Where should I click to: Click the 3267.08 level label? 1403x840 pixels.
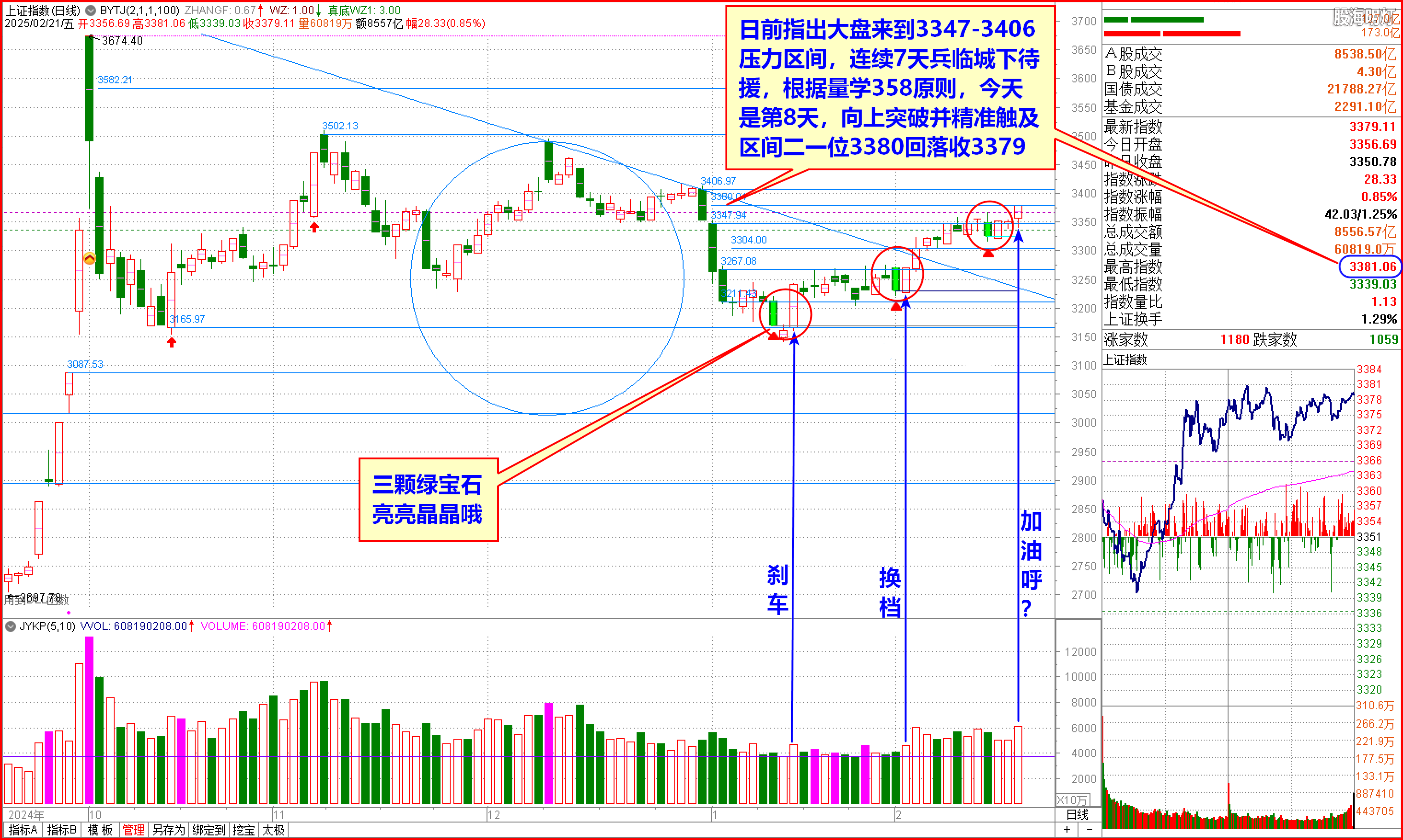tap(739, 261)
